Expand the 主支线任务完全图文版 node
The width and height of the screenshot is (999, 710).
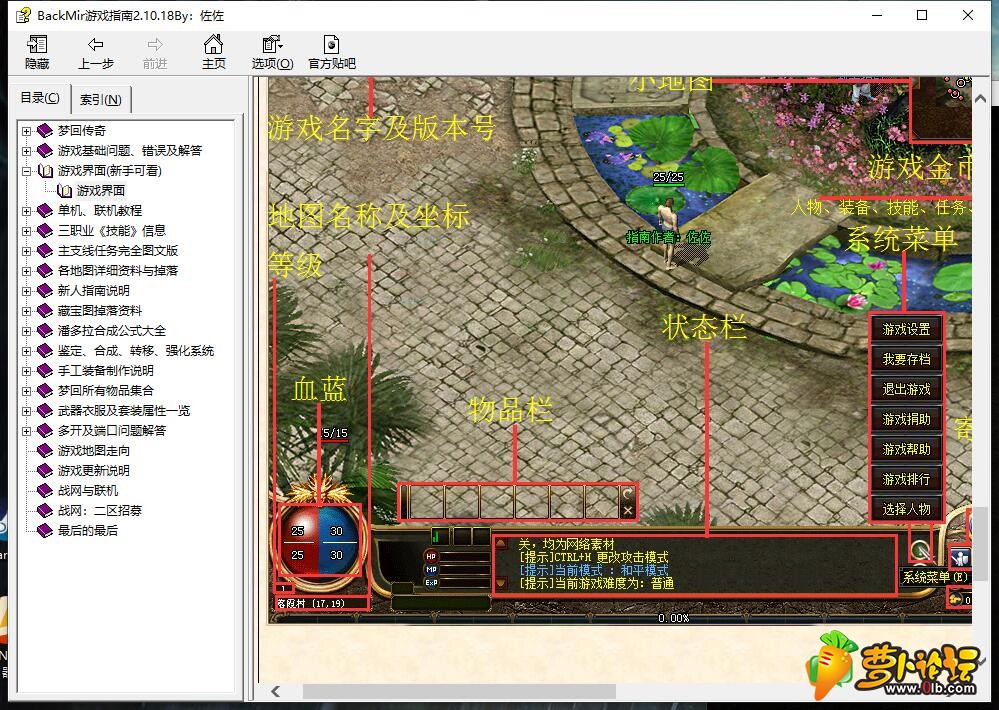pos(26,251)
